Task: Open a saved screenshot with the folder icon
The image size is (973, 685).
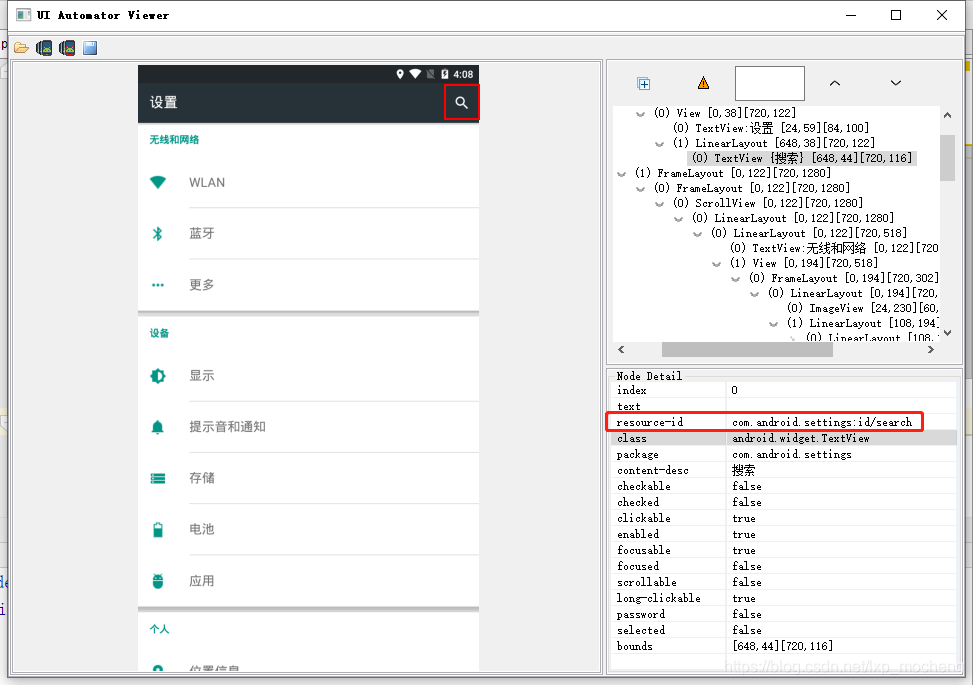Action: 22,48
